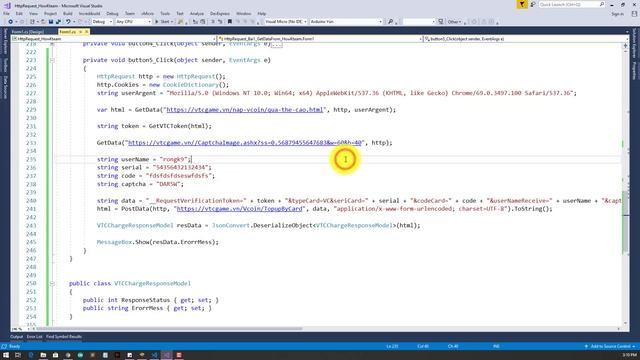Click the Visual Studio logo in the title bar
The width and height of the screenshot is (640, 360).
click(x=7, y=6)
